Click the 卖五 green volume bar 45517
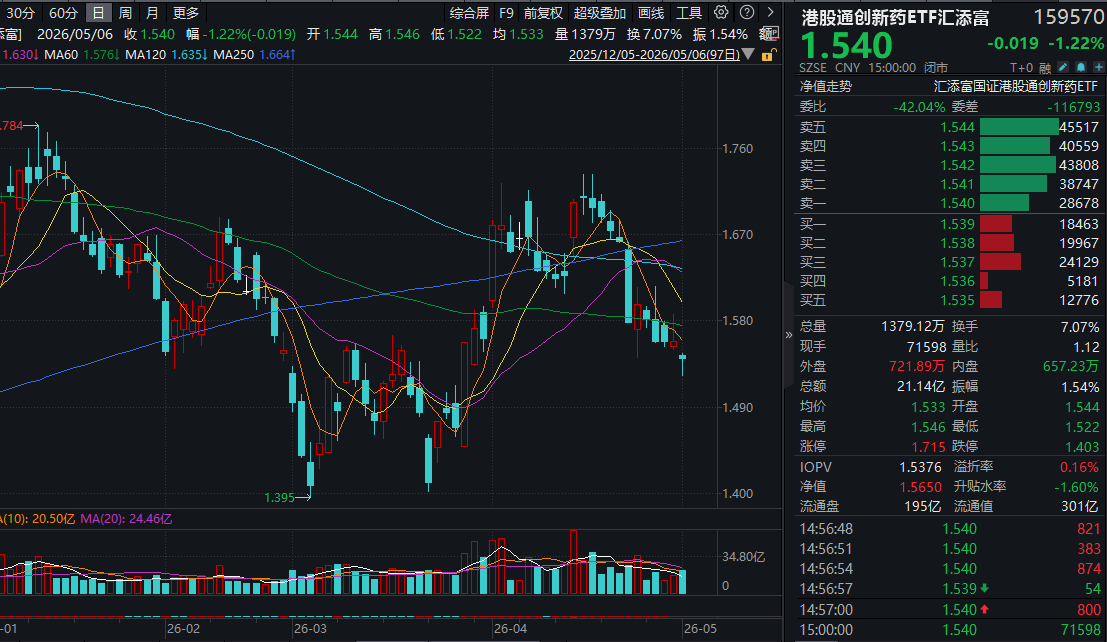 pos(1019,127)
